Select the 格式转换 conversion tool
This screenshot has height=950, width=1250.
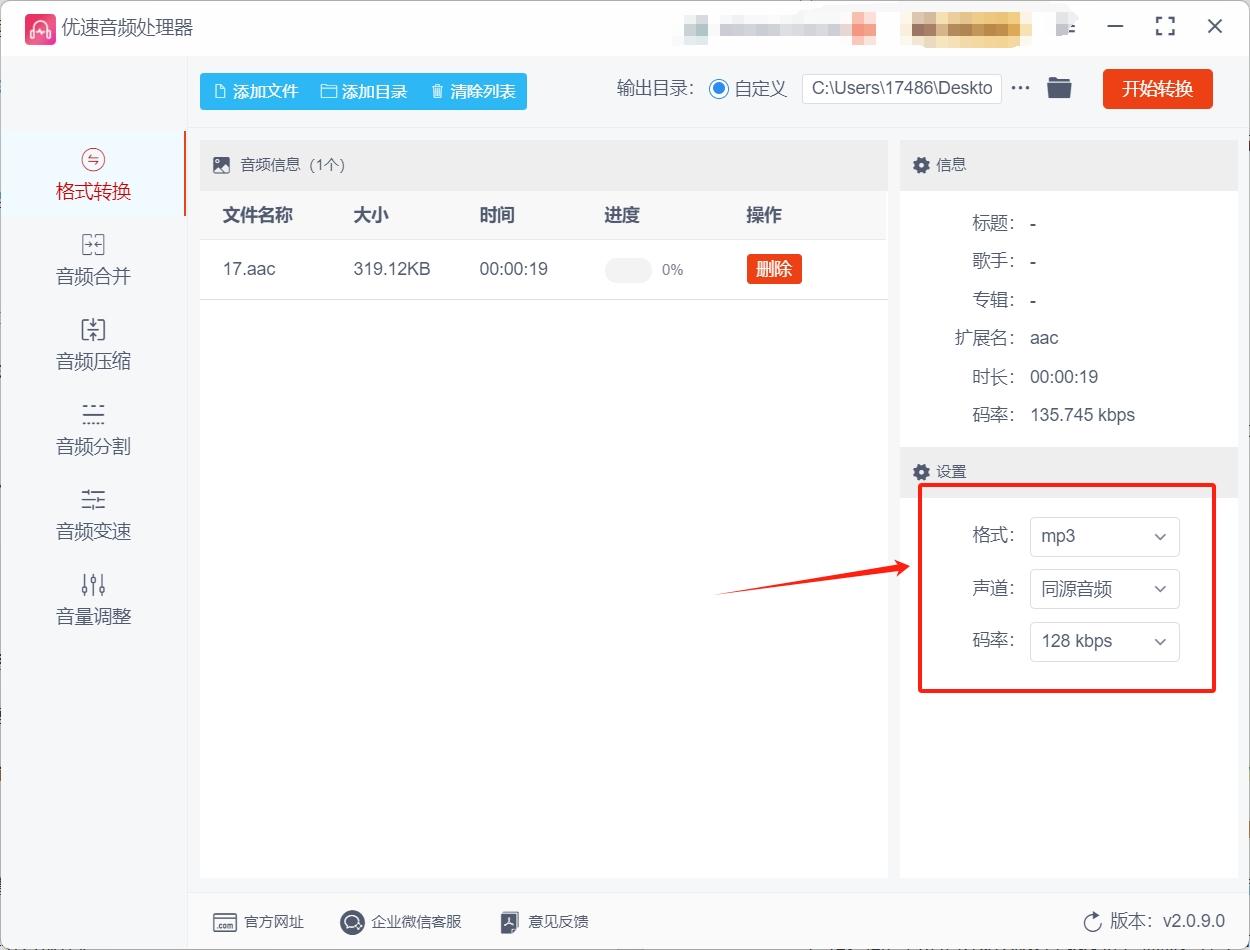click(x=92, y=174)
